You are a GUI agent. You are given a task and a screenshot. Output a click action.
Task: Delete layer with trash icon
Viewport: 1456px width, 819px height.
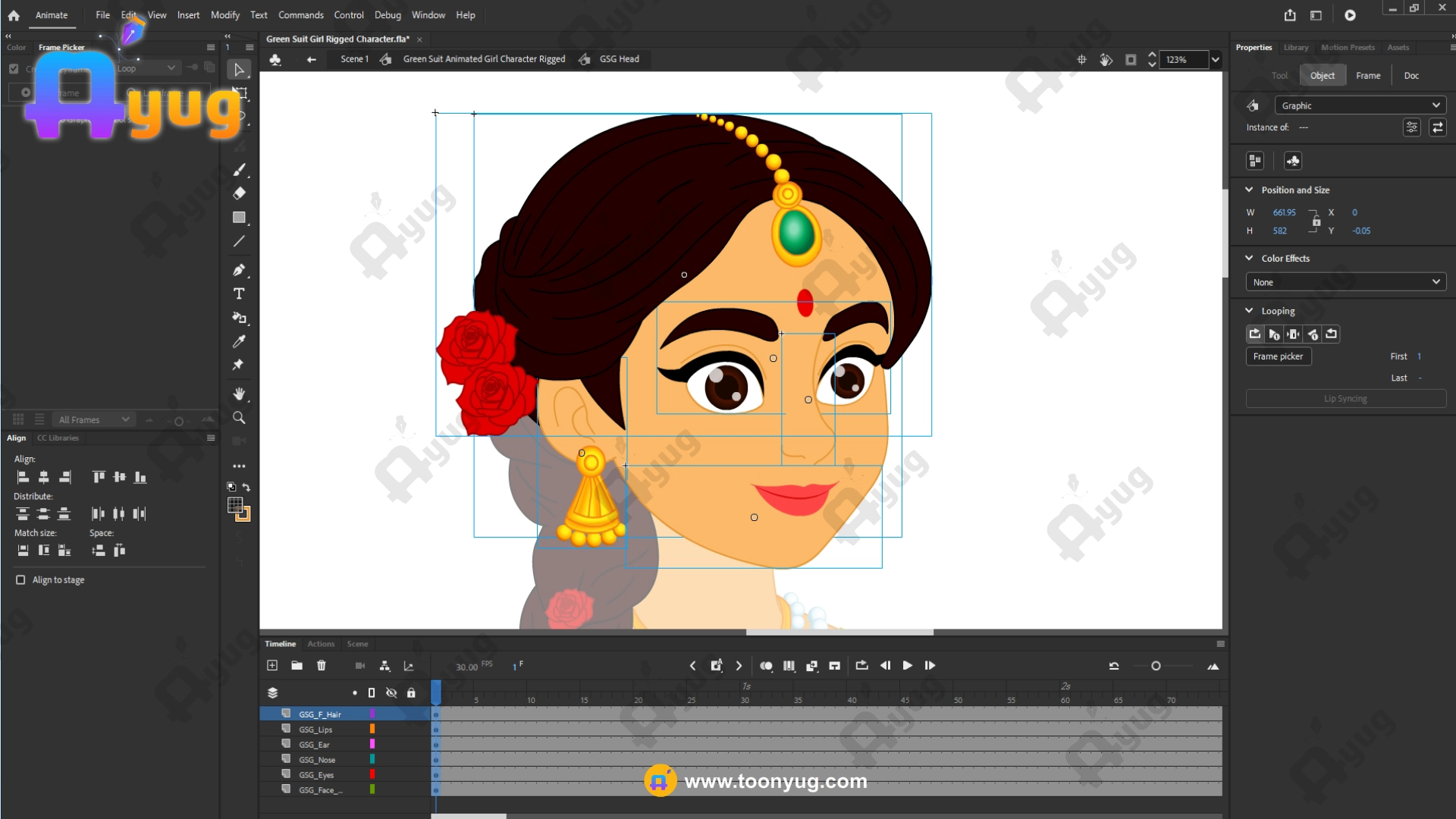(x=322, y=666)
